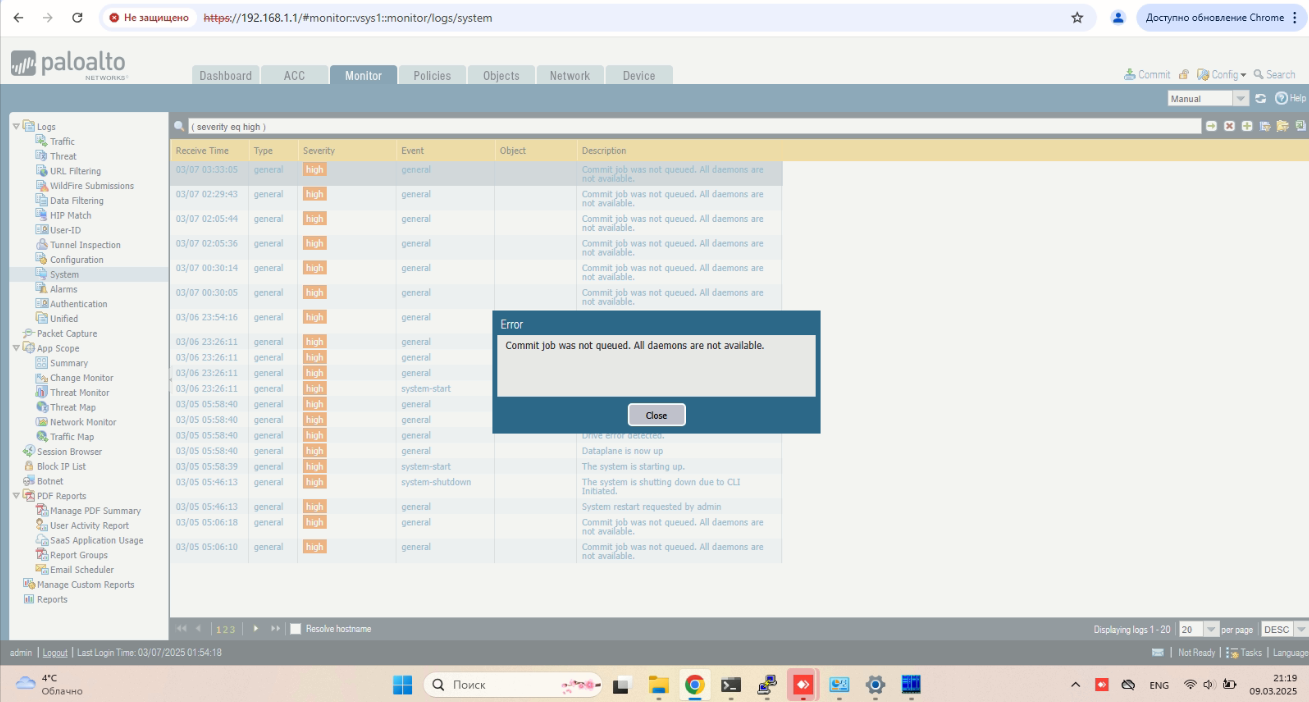The width and height of the screenshot is (1309, 702).
Task: Open Packet Capture
Action: point(66,334)
